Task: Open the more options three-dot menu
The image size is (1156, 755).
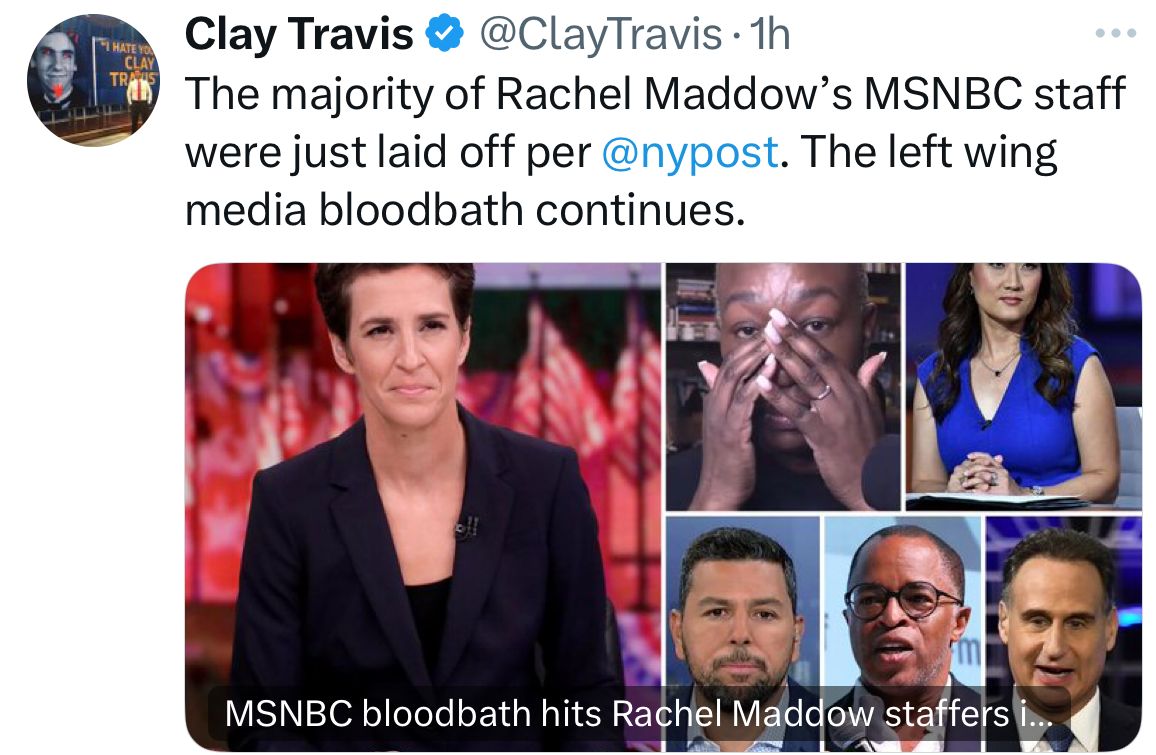Action: (x=1115, y=34)
